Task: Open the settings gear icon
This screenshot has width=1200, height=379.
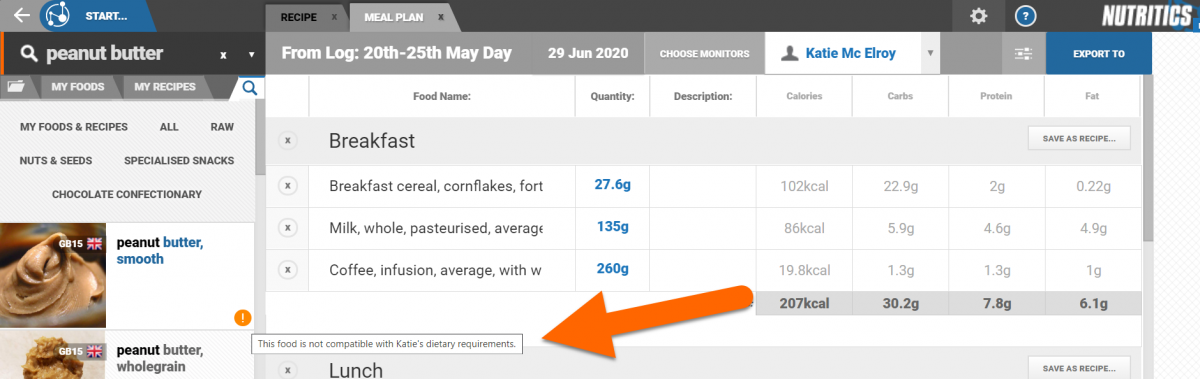Action: [x=979, y=16]
